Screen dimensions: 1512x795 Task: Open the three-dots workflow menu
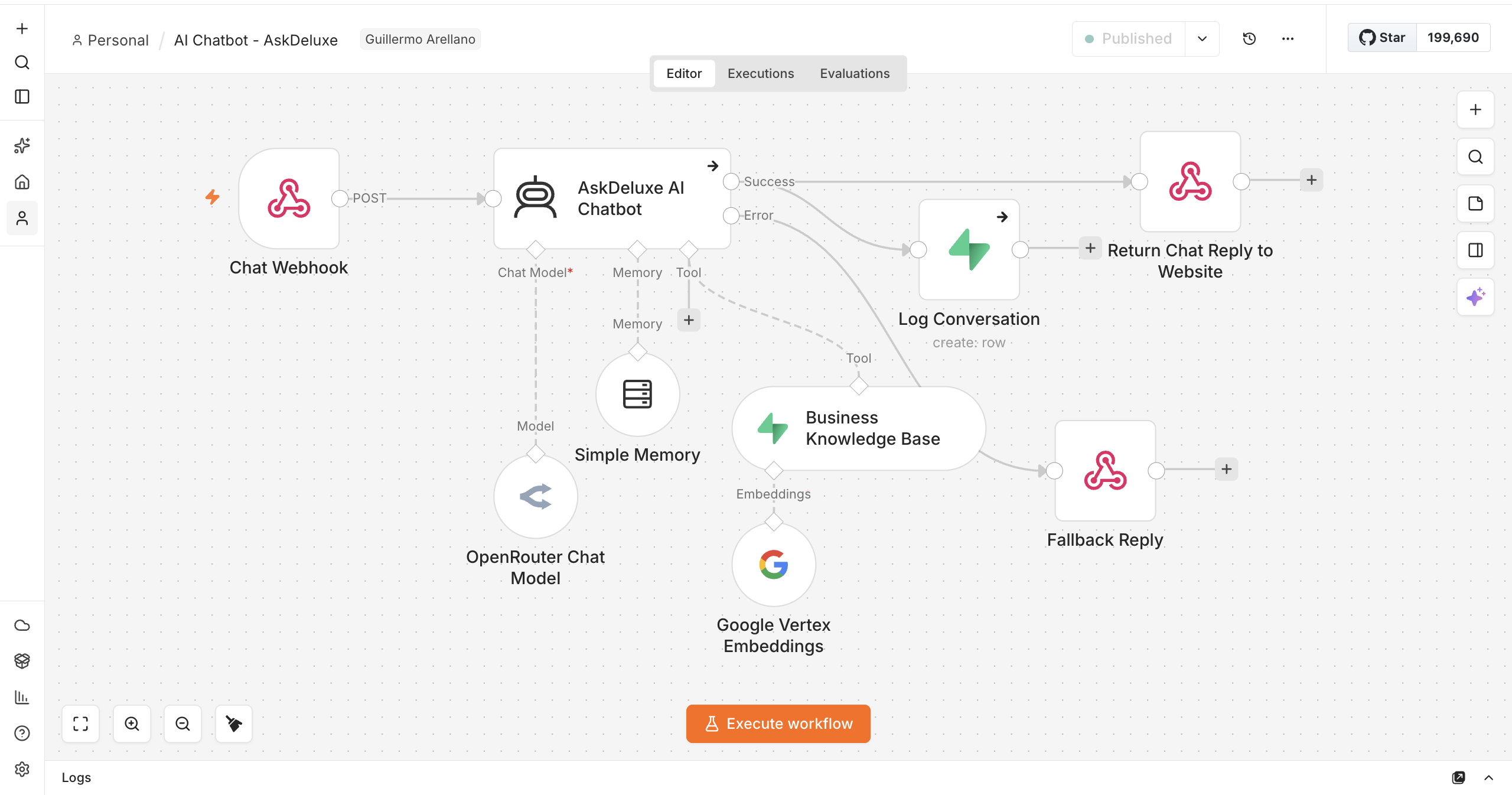coord(1288,39)
